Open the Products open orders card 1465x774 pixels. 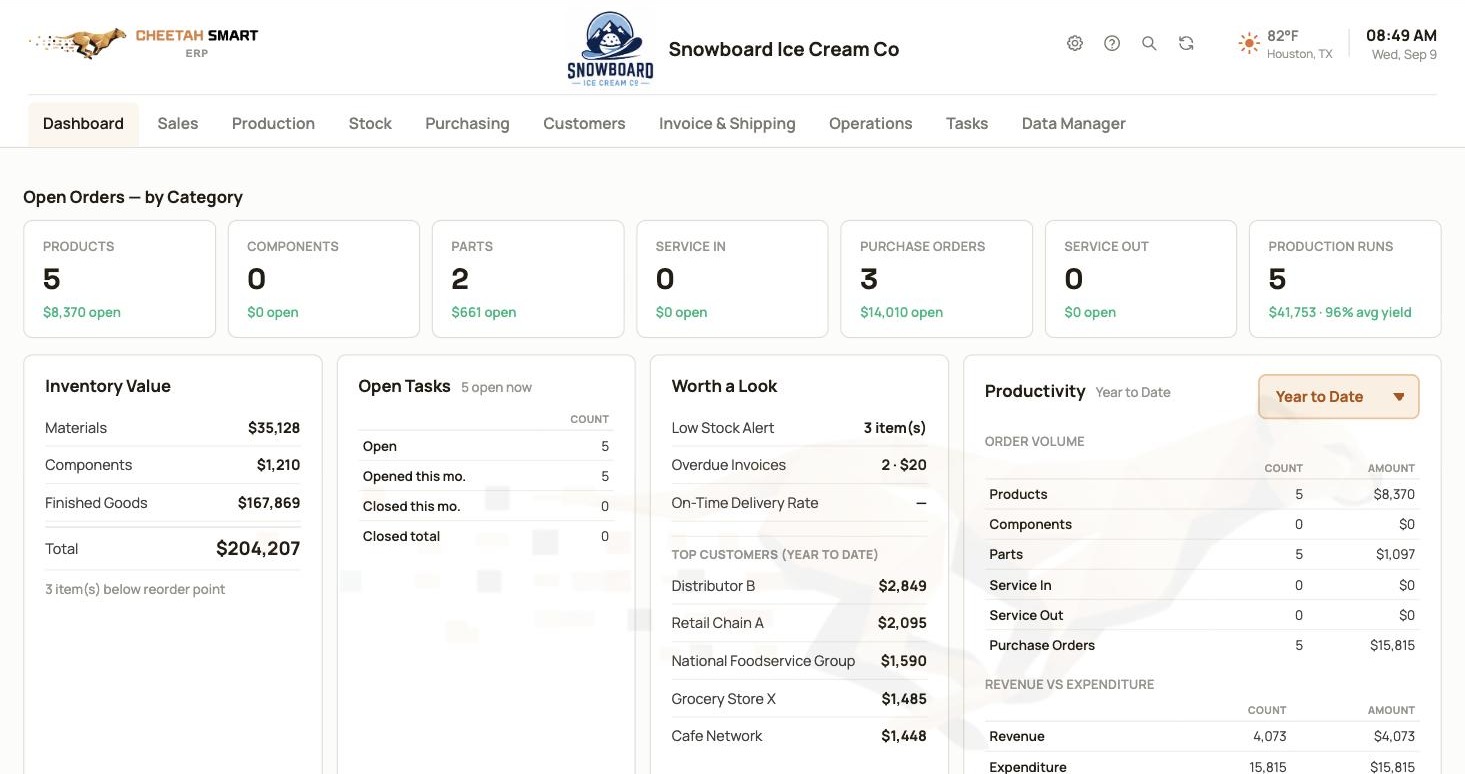coord(120,279)
